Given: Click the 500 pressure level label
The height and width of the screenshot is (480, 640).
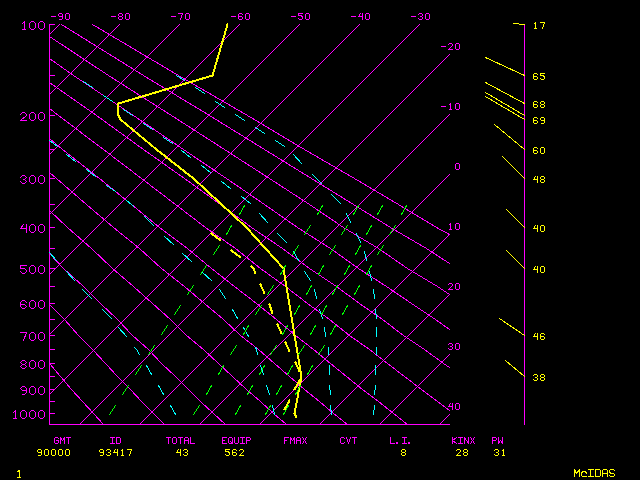Looking at the screenshot, I should 33,270.
